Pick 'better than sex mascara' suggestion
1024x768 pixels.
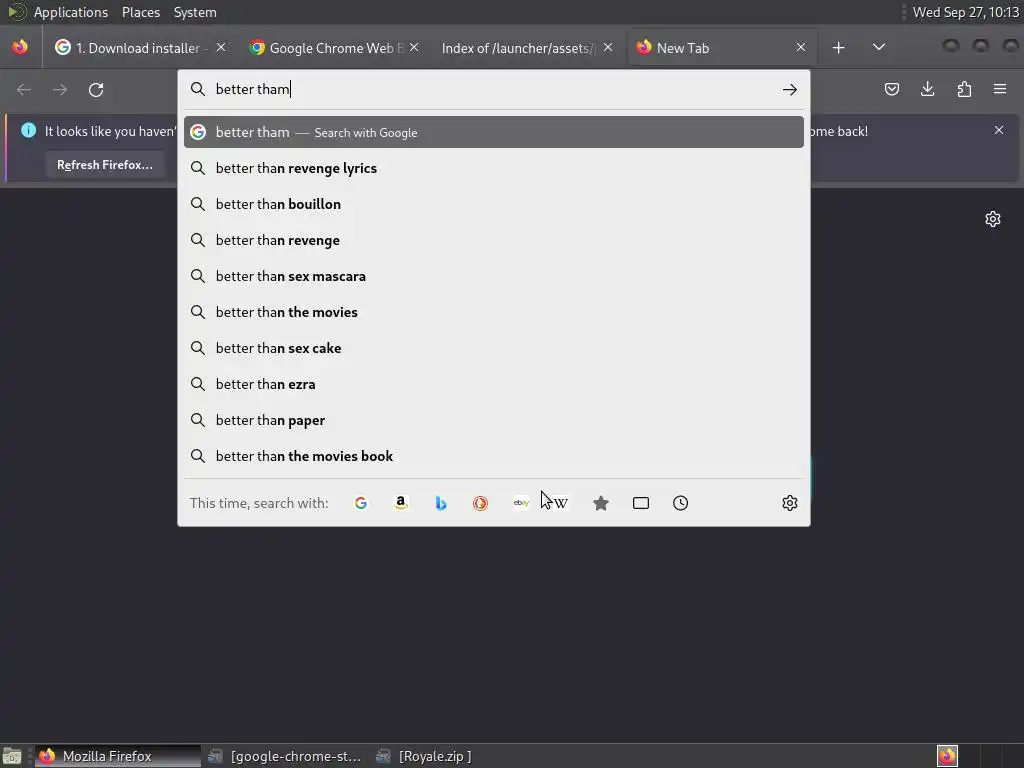(x=494, y=276)
